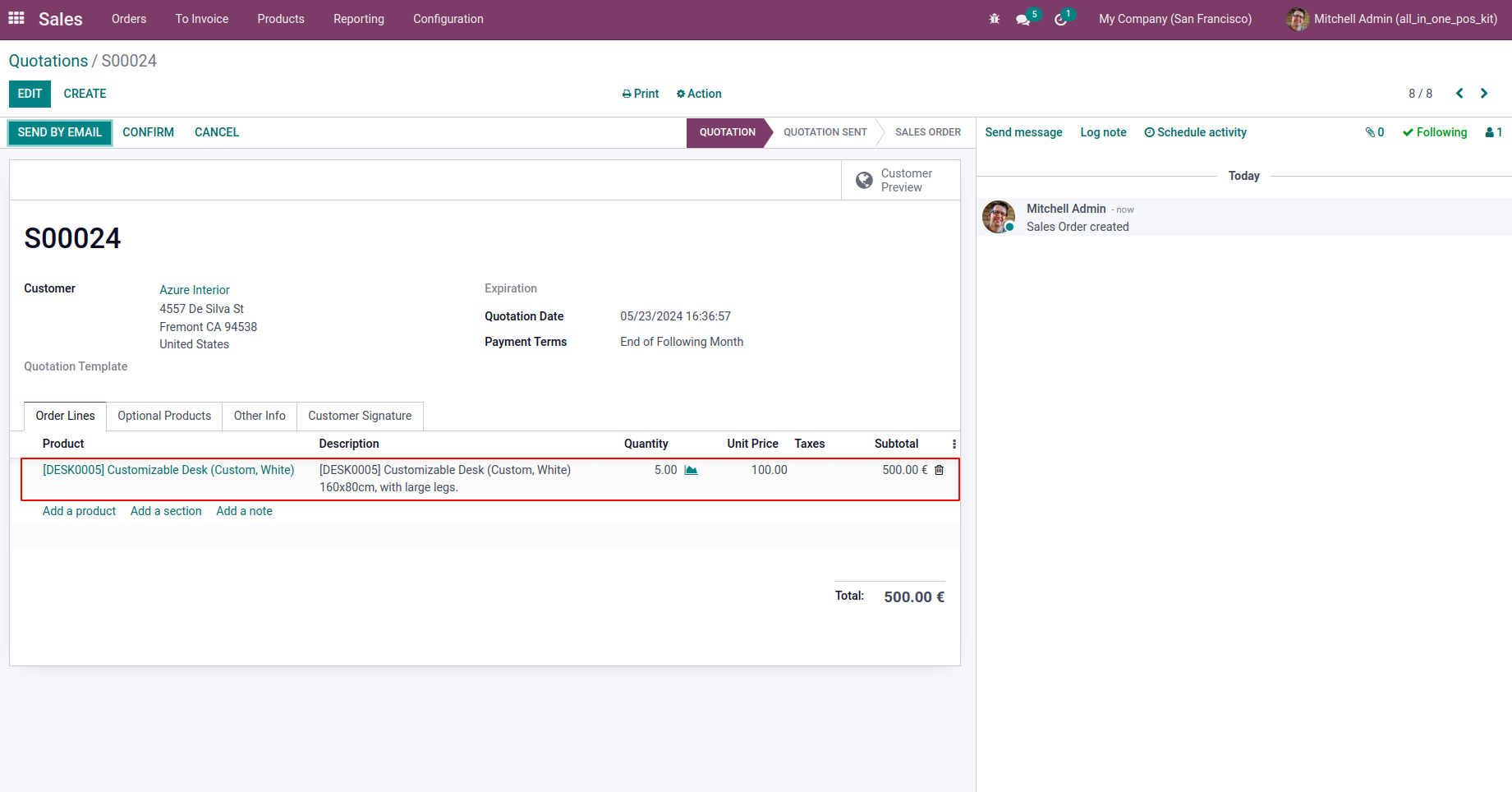Go to the next record arrow
Viewport: 1512px width, 792px height.
(x=1484, y=94)
